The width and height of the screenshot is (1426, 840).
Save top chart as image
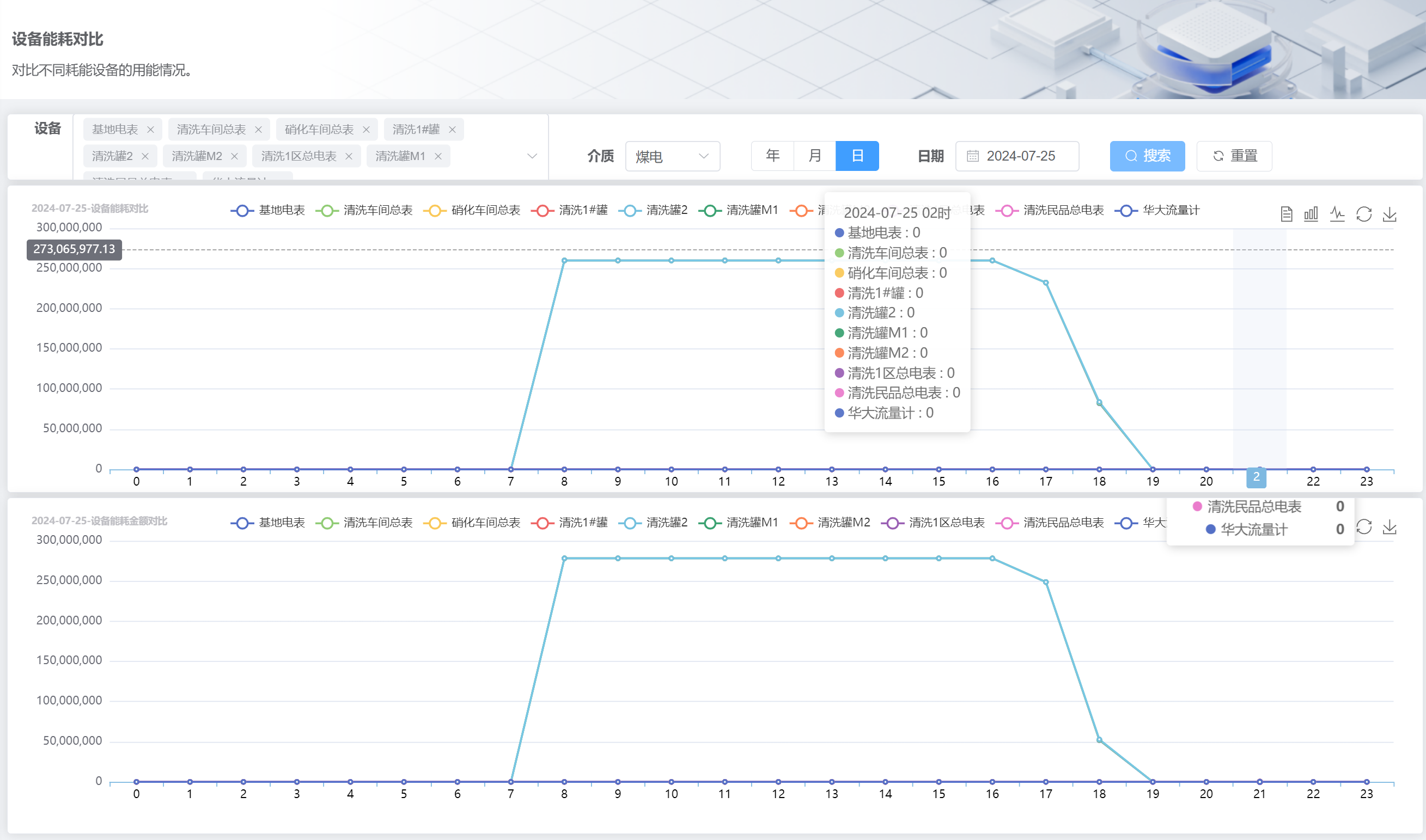click(1389, 214)
